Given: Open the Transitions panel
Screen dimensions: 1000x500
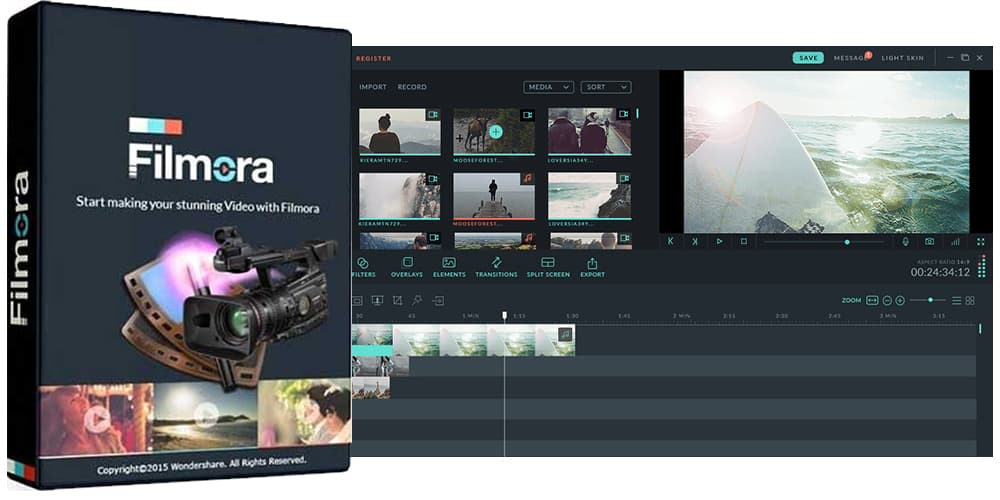Looking at the screenshot, I should point(496,267).
